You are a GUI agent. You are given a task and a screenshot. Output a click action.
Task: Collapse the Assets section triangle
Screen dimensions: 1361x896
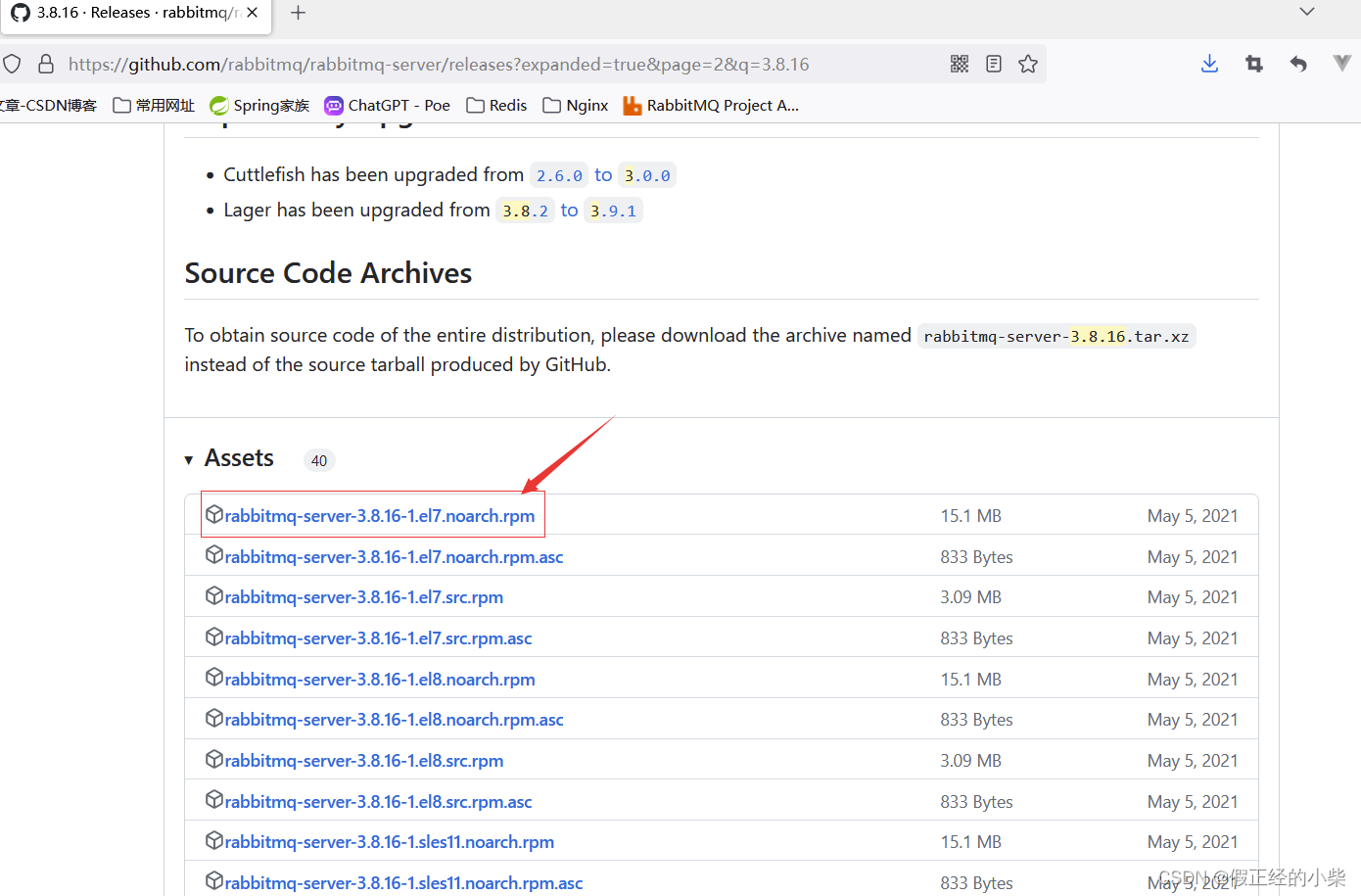point(189,460)
